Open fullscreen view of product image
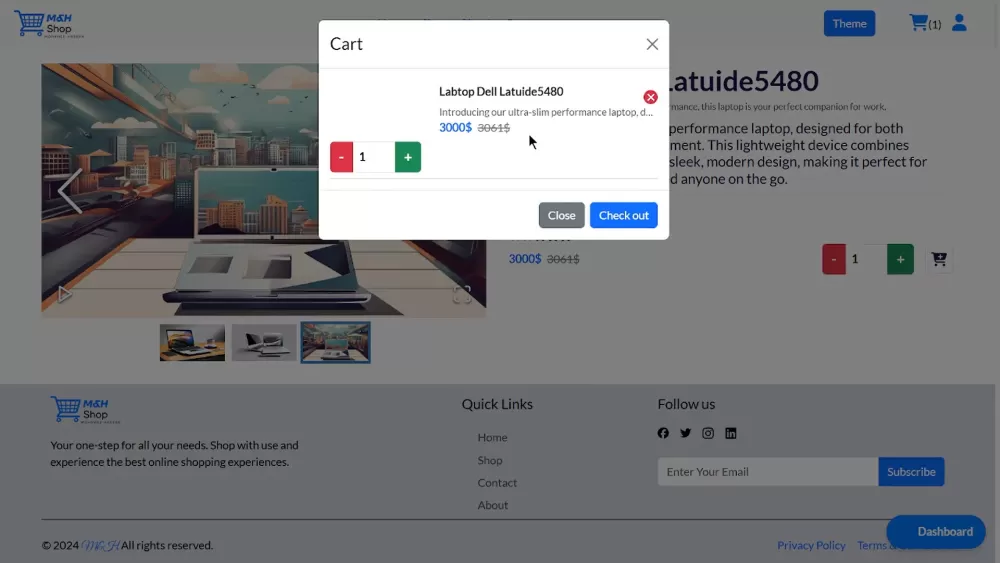Screen dimensions: 1000x563 tap(462, 294)
